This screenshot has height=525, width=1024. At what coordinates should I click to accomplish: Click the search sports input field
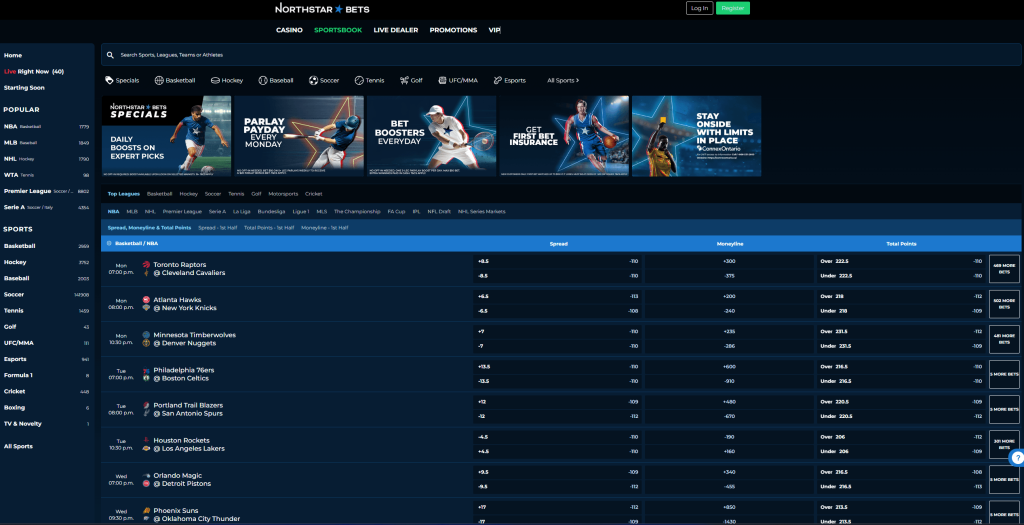[561, 56]
